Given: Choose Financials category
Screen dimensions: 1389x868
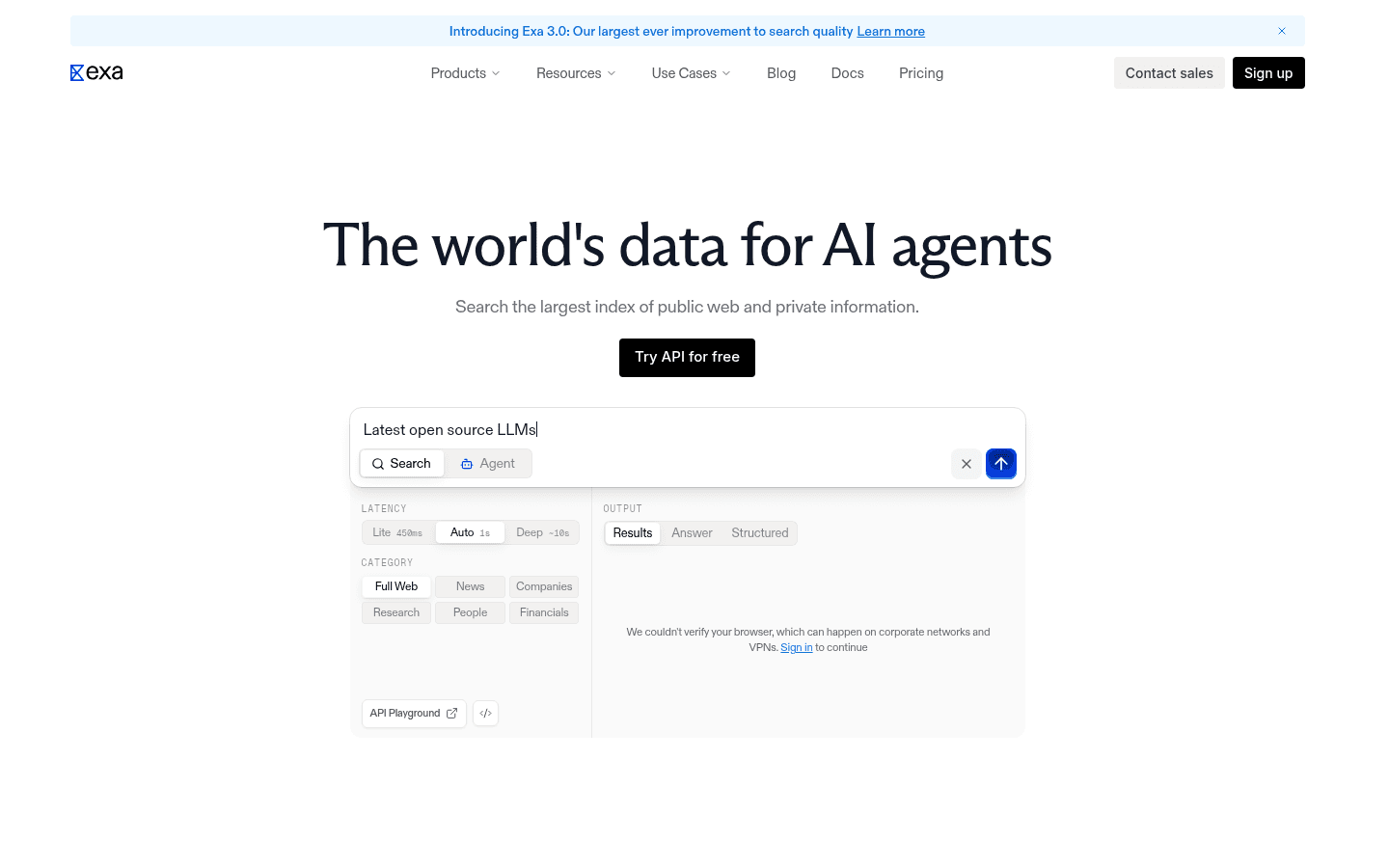Looking at the screenshot, I should pyautogui.click(x=544, y=612).
